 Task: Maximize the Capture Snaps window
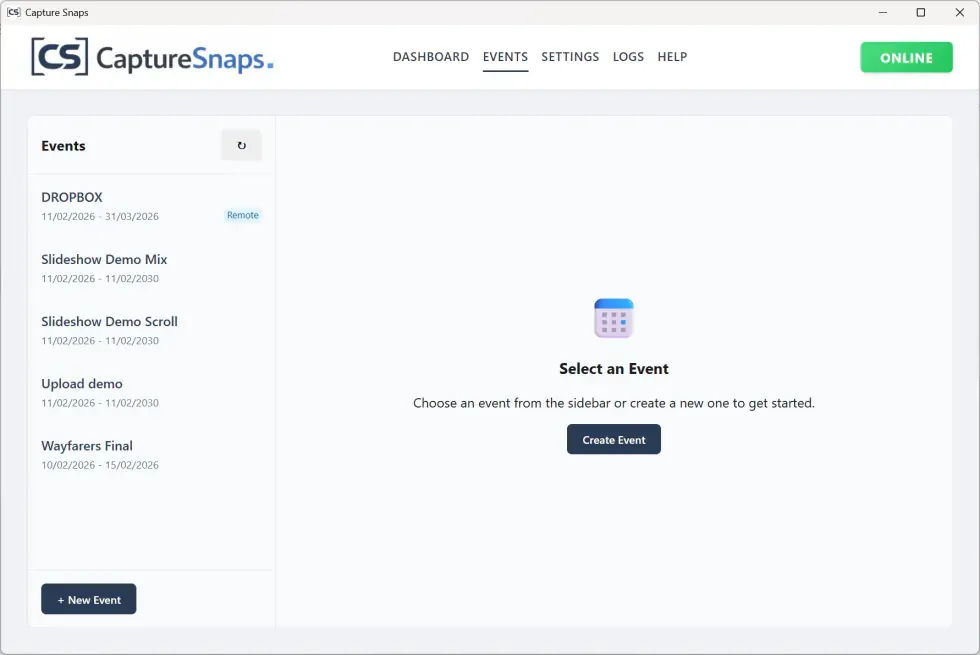921,12
